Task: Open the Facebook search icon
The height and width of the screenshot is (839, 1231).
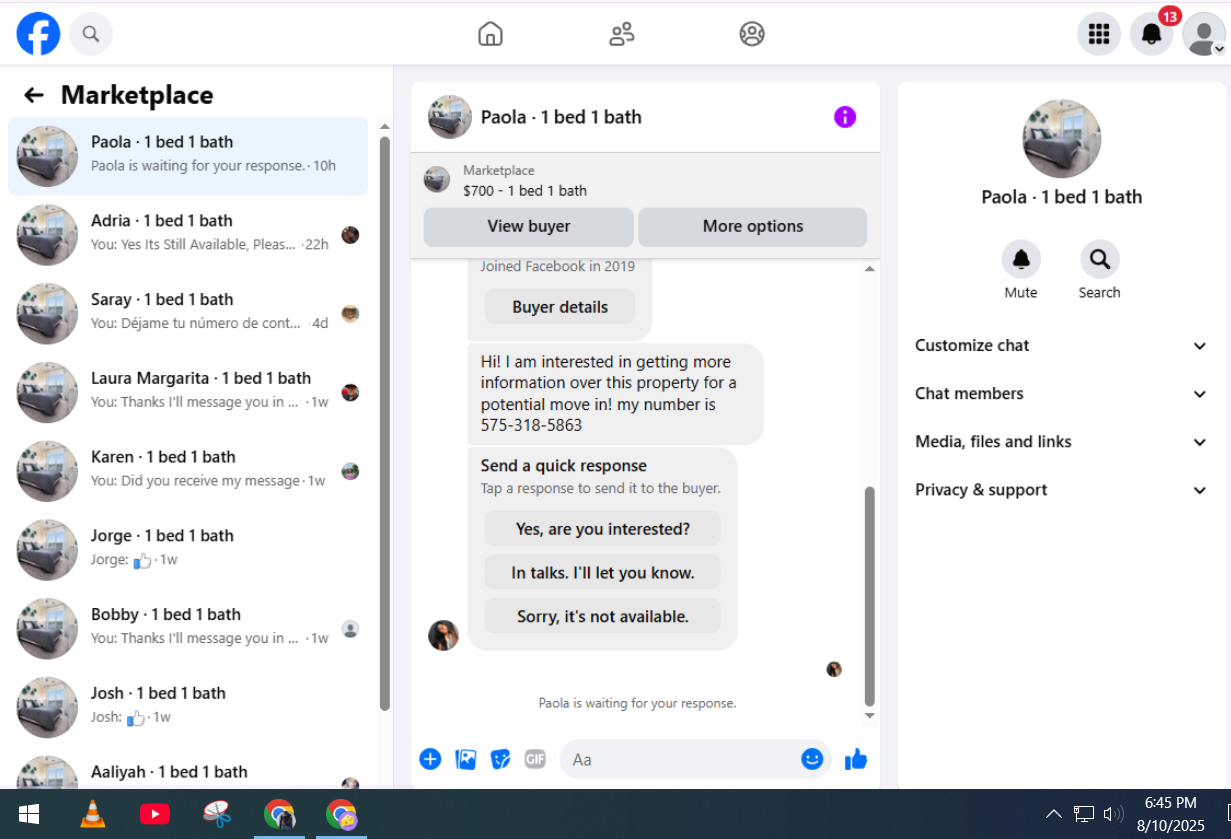Action: pos(91,34)
